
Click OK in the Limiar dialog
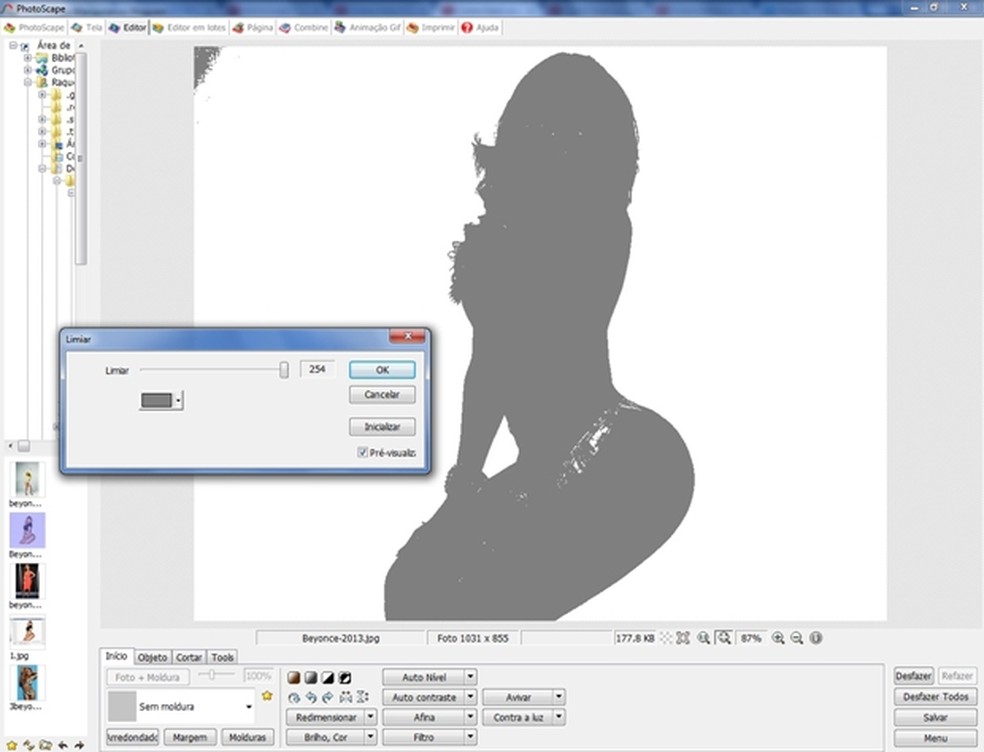(x=382, y=370)
